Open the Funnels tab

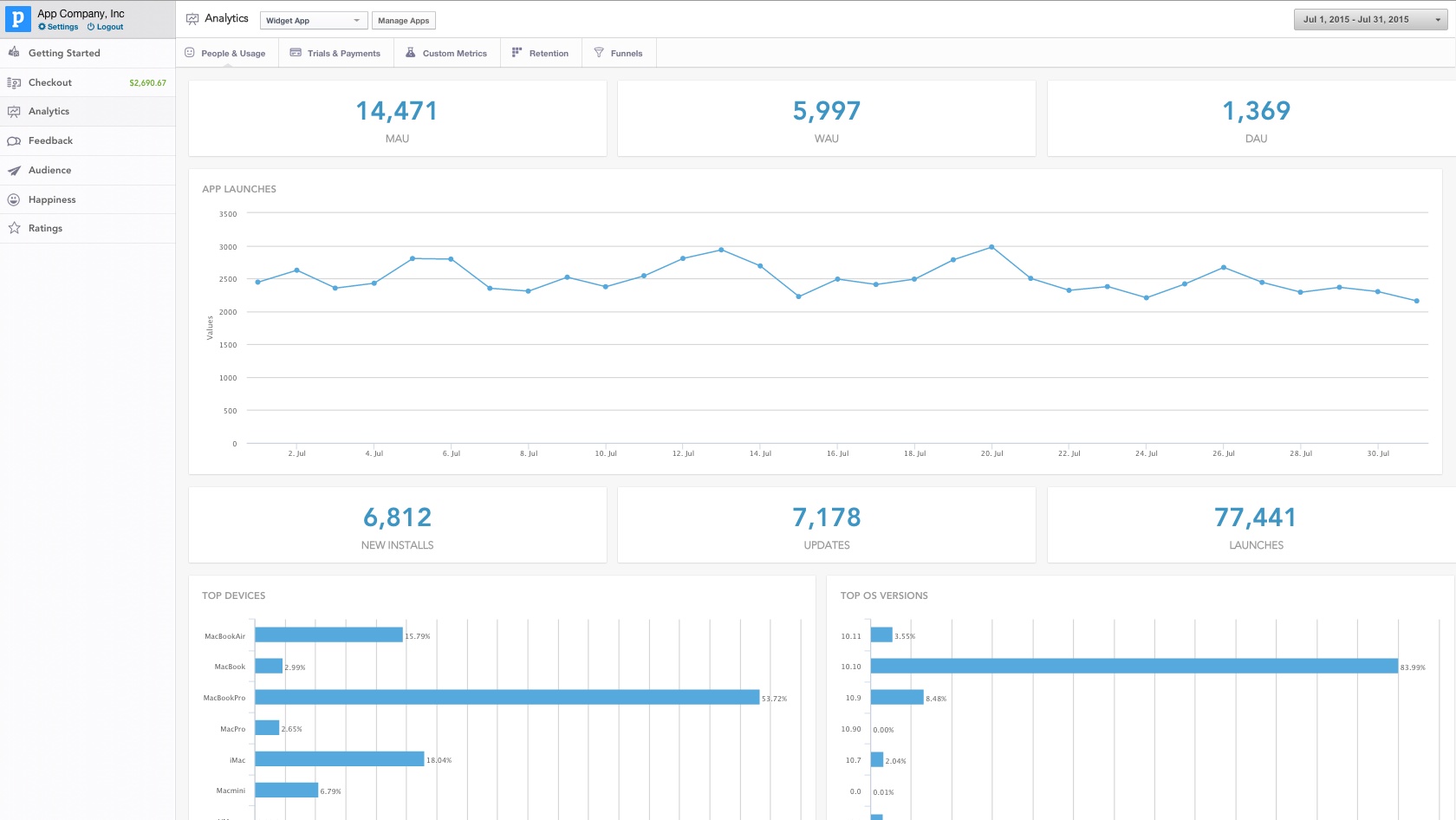pos(619,53)
